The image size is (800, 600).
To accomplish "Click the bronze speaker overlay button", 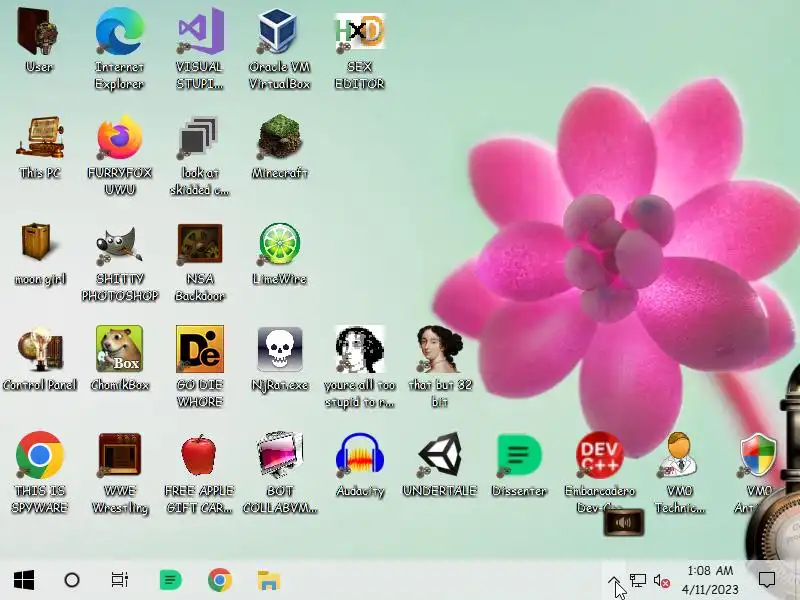I will pyautogui.click(x=623, y=522).
